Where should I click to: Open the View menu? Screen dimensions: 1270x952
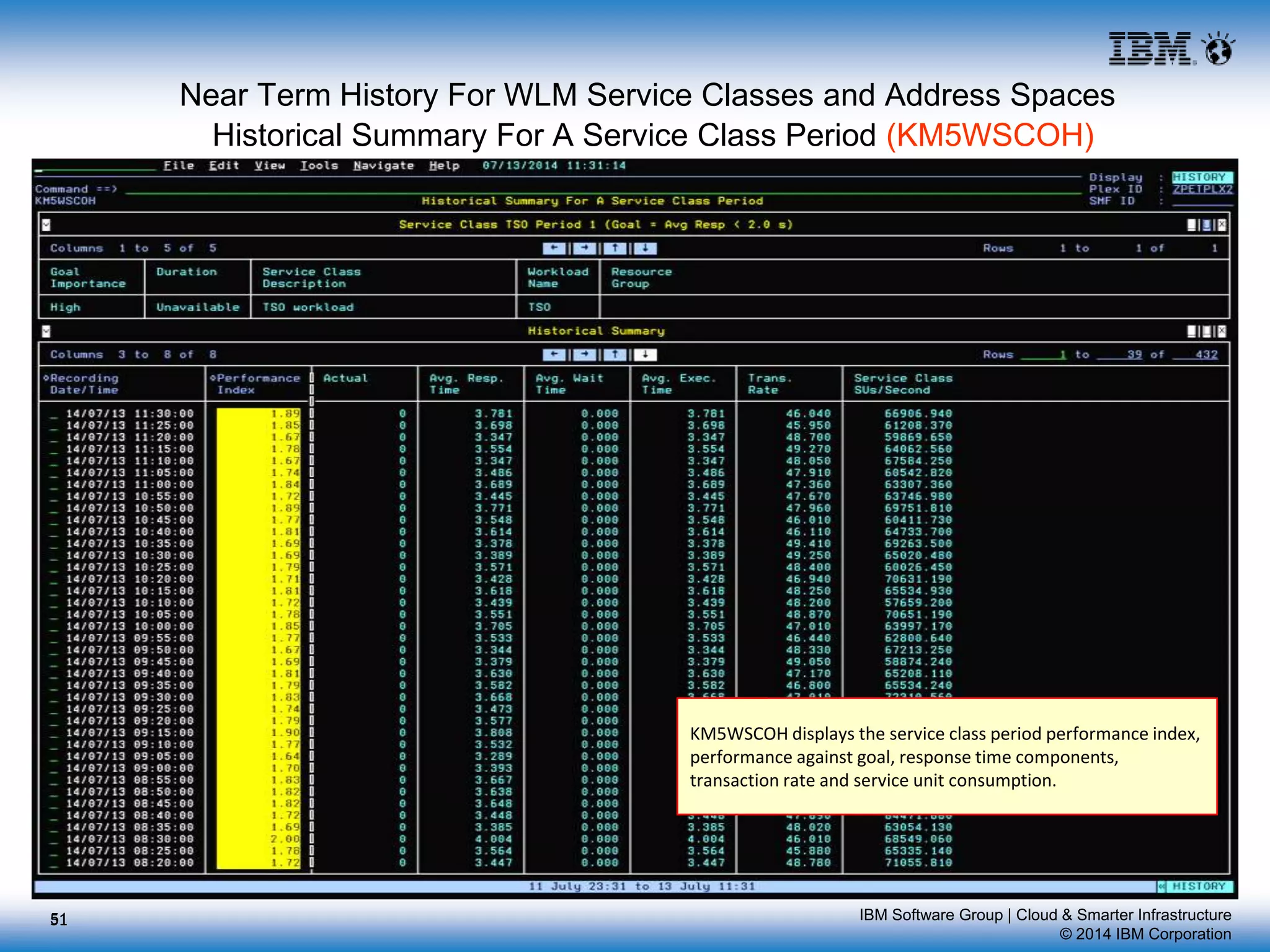tap(270, 165)
